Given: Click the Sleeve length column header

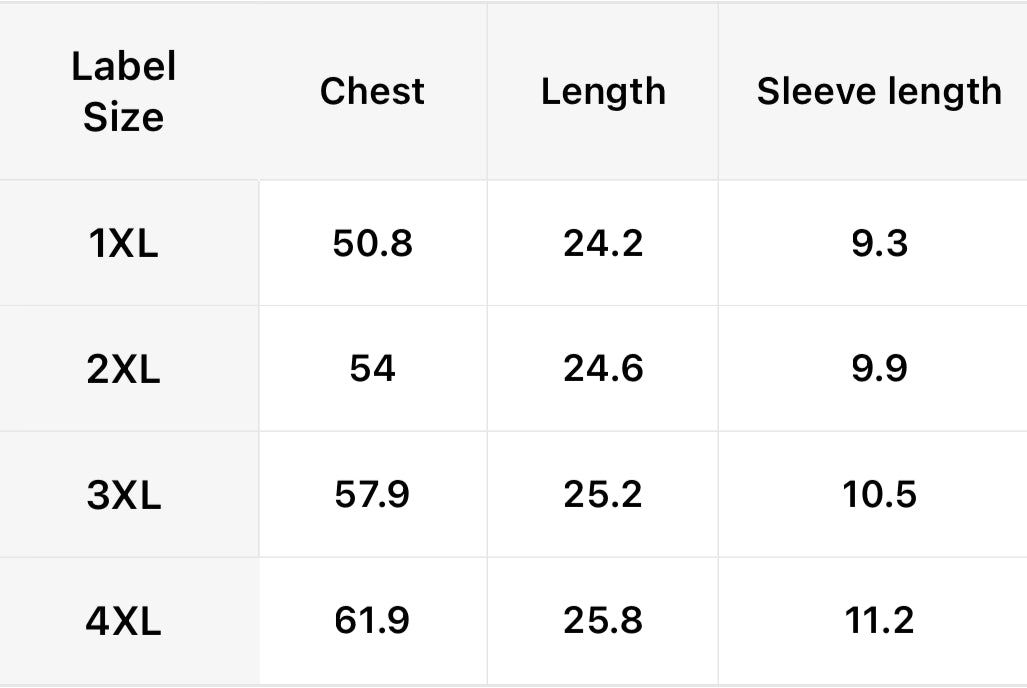Looking at the screenshot, I should click(879, 92).
